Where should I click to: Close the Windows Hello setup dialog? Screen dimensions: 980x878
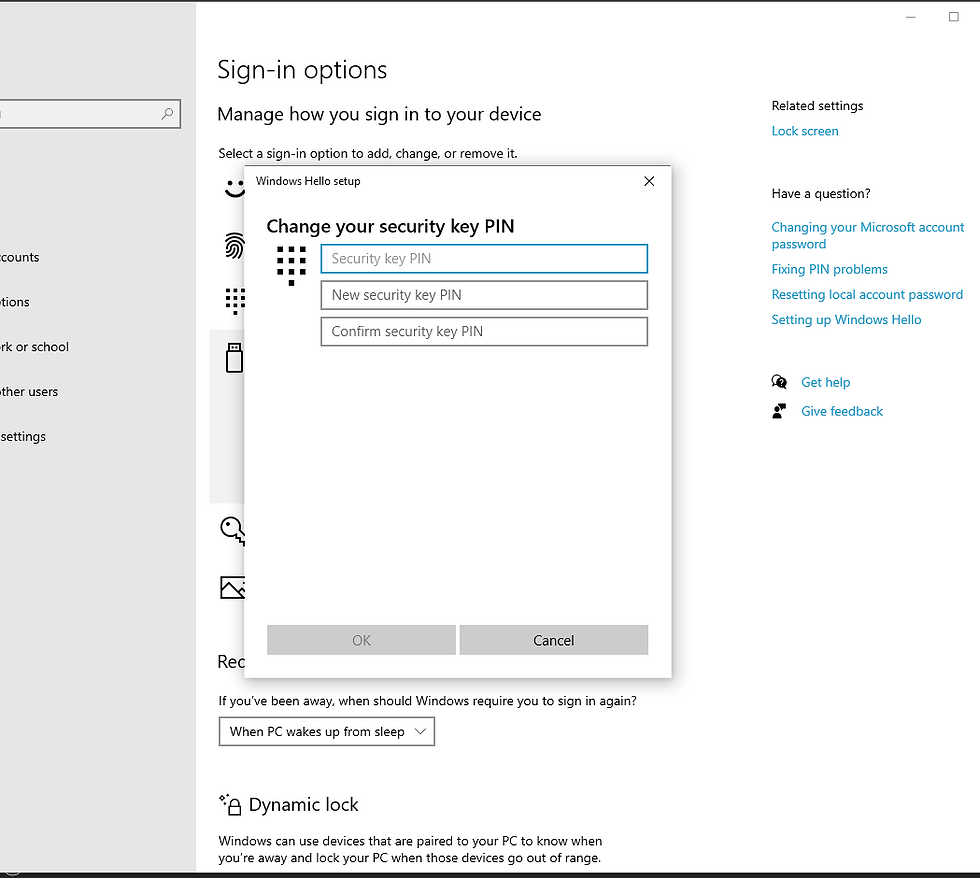[649, 181]
